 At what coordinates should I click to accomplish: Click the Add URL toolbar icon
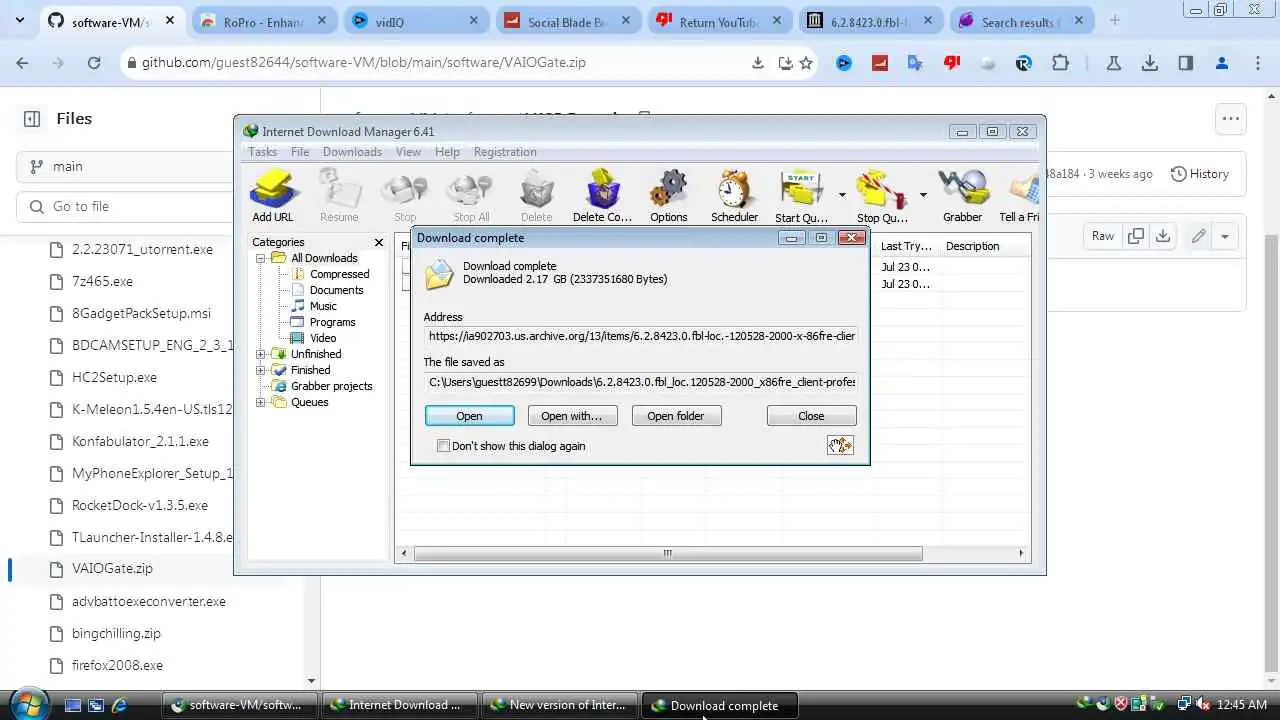273,196
